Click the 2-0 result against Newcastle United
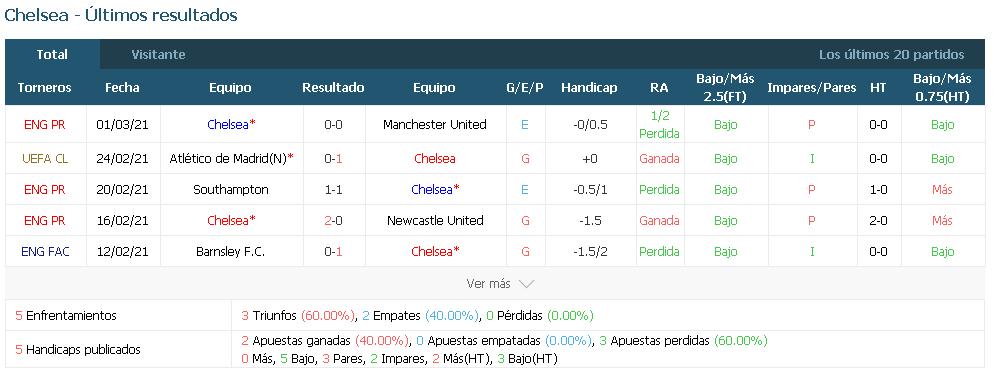The image size is (999, 376). (x=333, y=221)
